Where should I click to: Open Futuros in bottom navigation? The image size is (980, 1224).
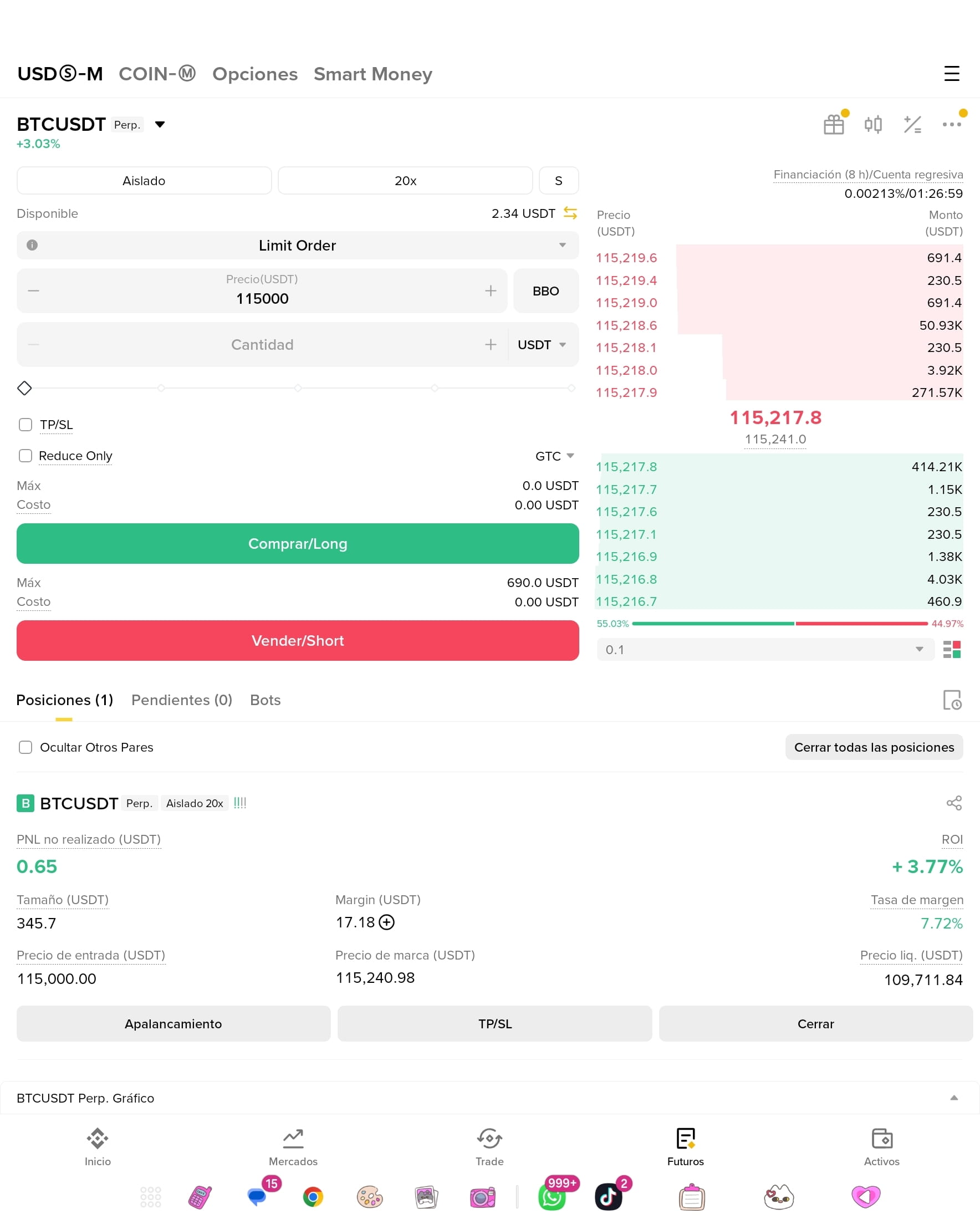[x=685, y=1147]
